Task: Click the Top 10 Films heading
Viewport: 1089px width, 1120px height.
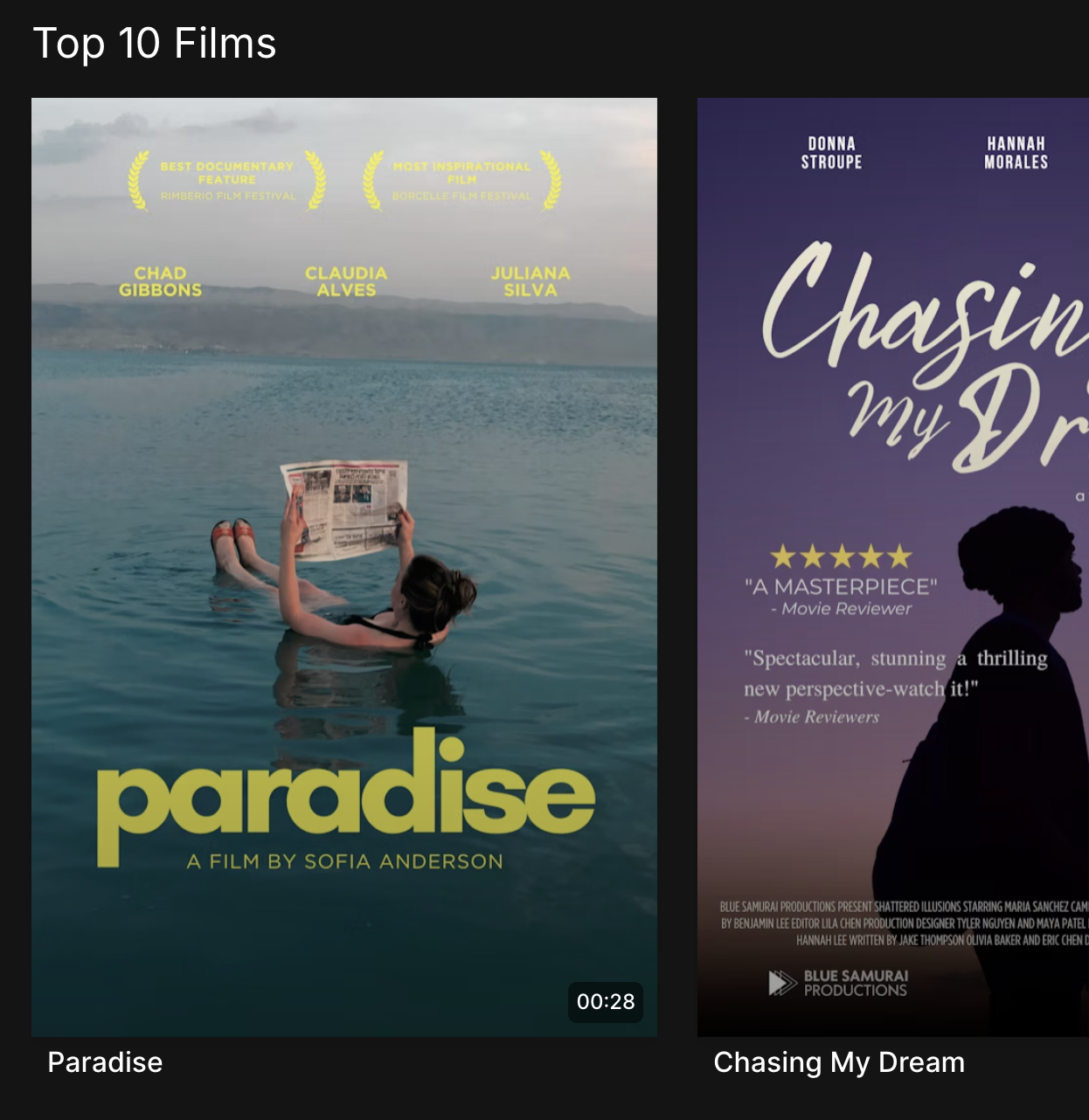Action: pyautogui.click(x=155, y=43)
